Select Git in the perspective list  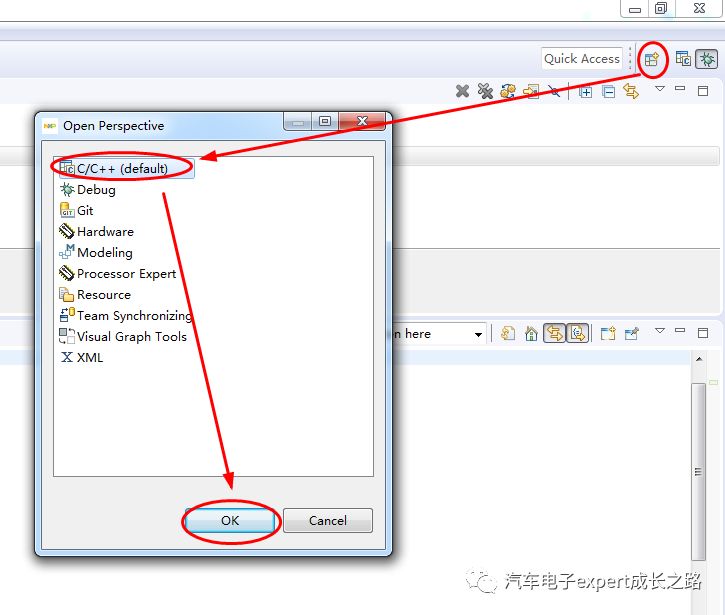click(77, 210)
